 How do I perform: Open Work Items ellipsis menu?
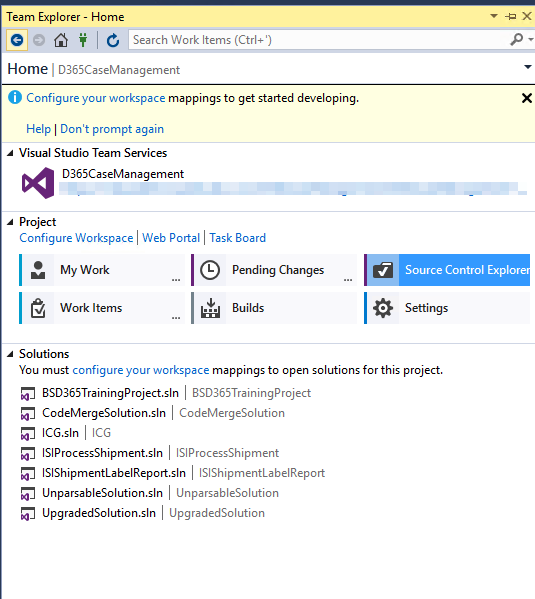click(x=176, y=318)
